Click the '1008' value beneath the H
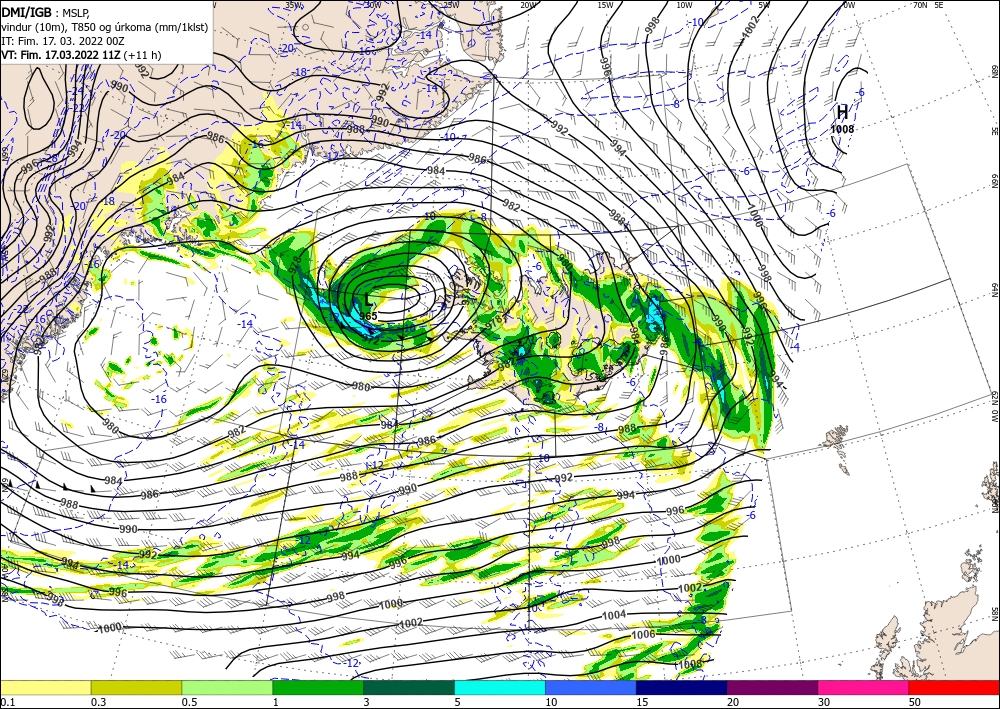 click(842, 129)
